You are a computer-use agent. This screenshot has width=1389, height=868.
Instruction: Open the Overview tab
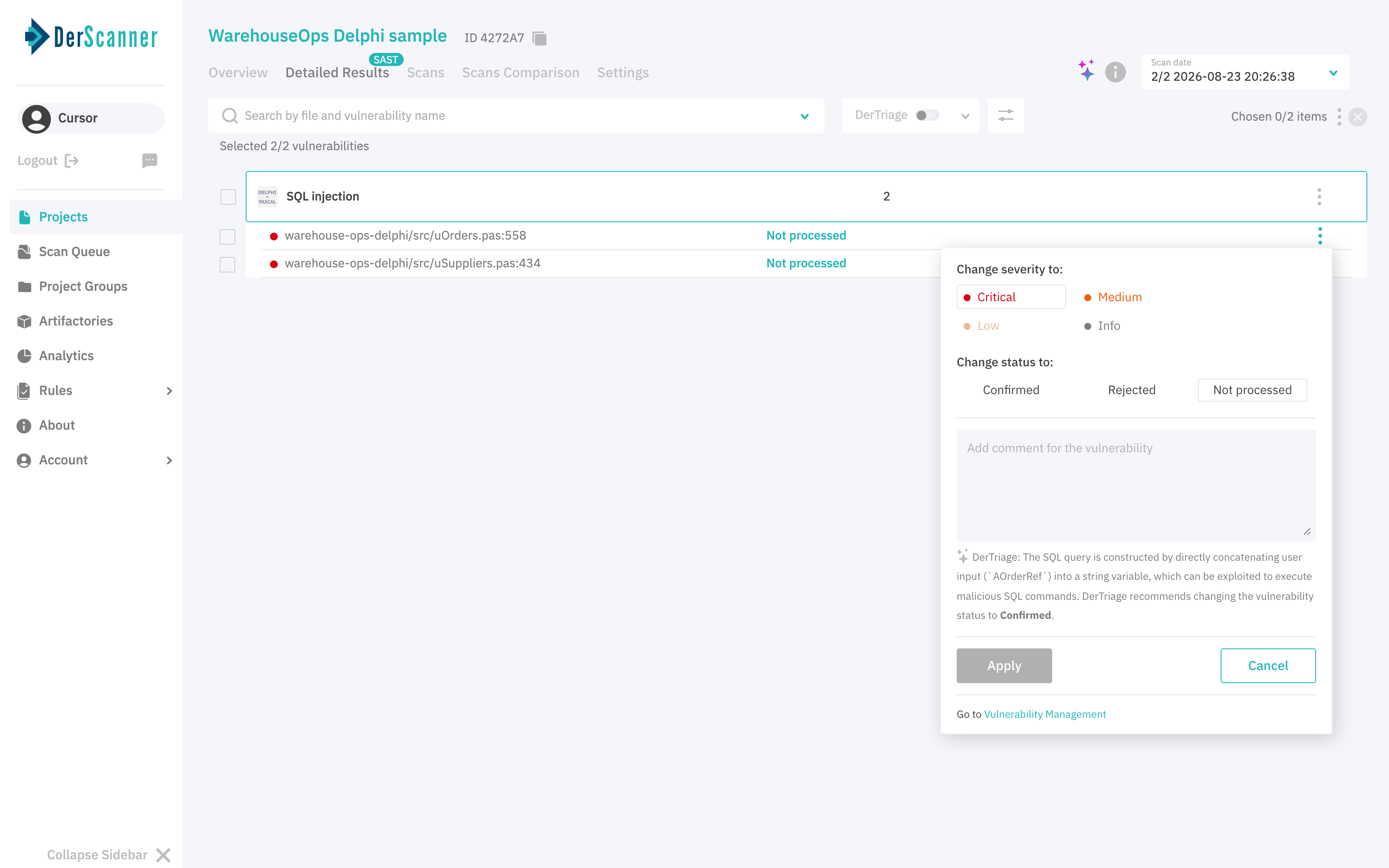point(237,72)
